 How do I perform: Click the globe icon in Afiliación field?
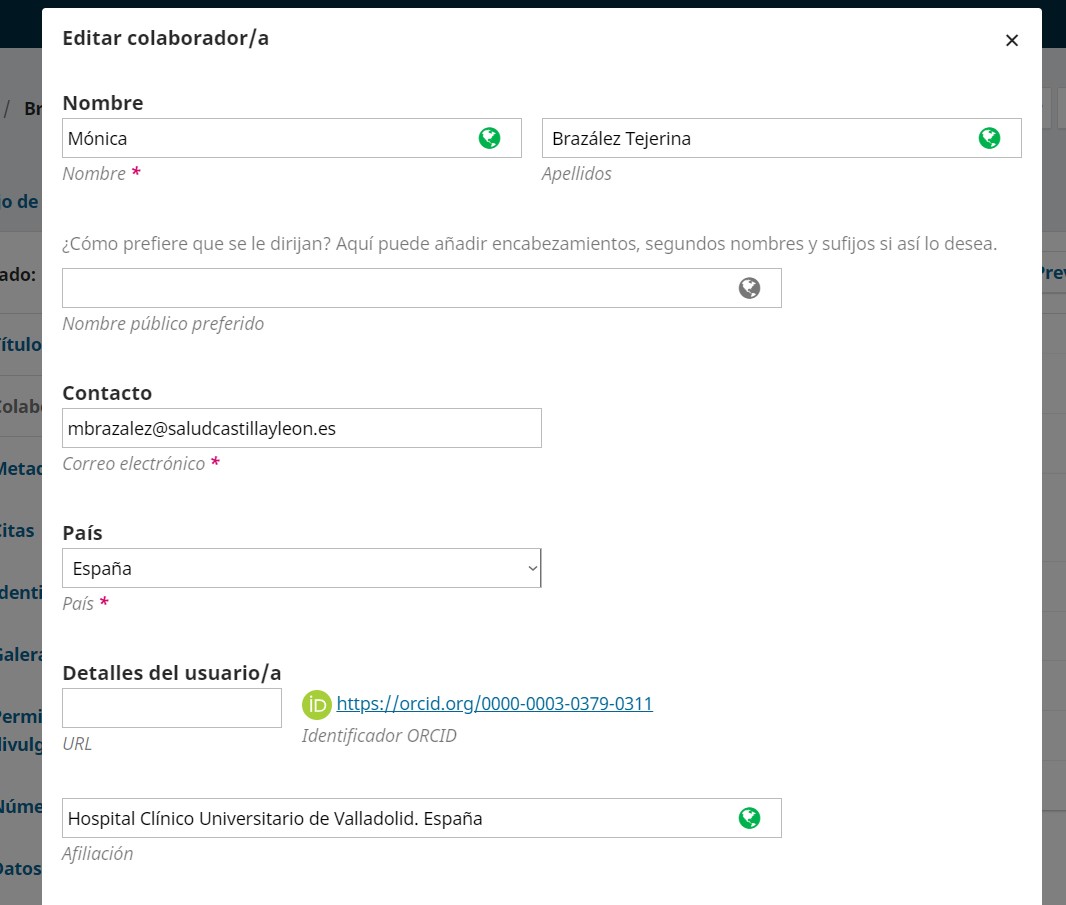tap(749, 818)
